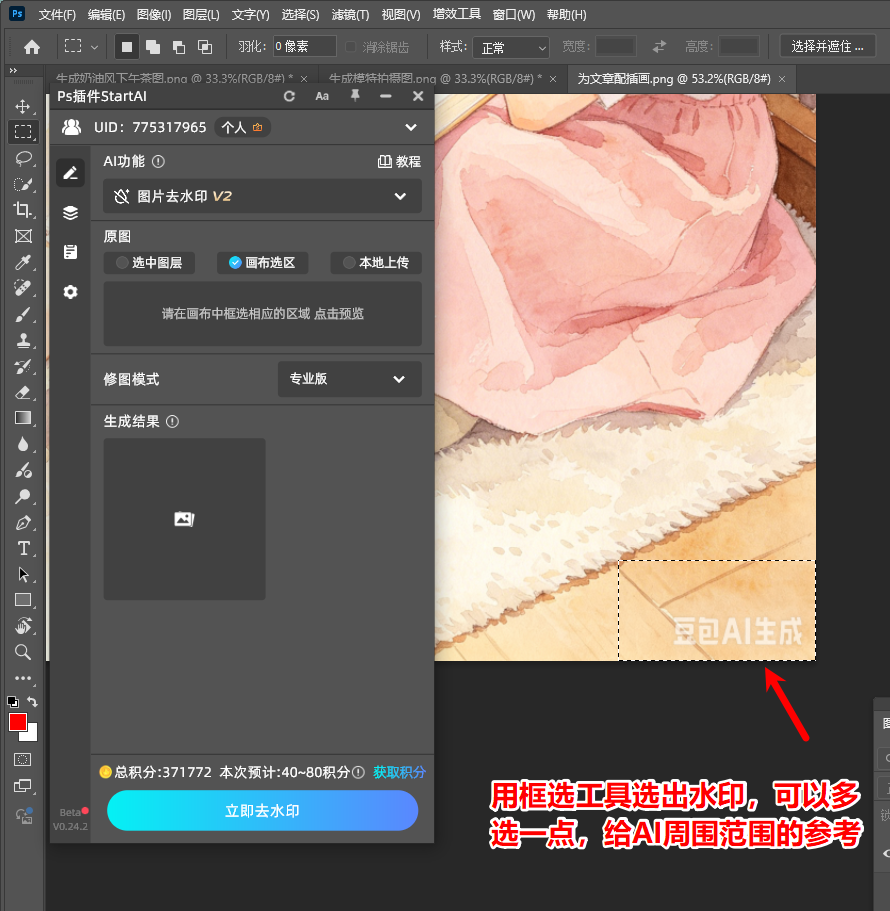Set New Selection mode in options bar

point(127,46)
